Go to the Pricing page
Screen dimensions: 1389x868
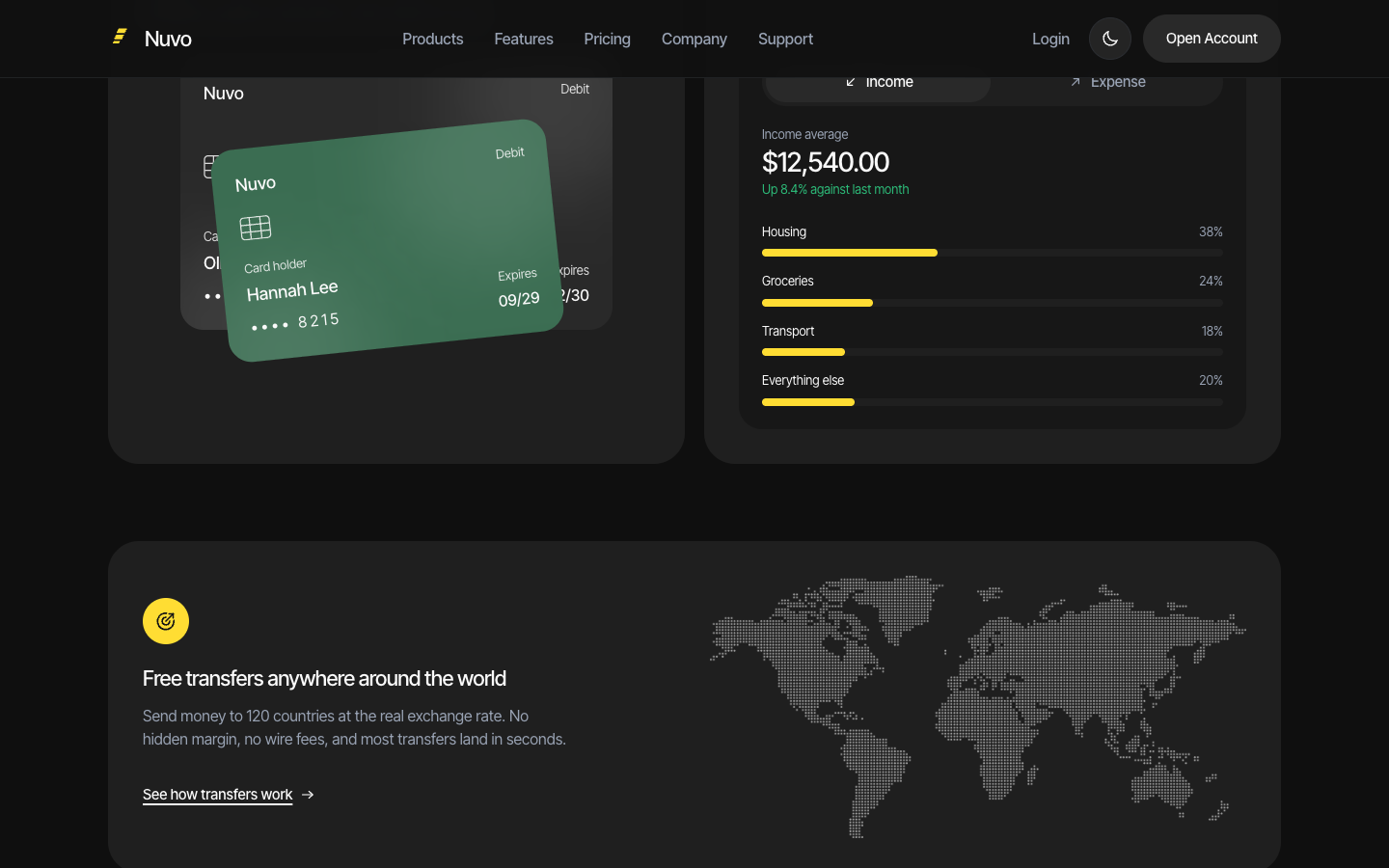607,39
